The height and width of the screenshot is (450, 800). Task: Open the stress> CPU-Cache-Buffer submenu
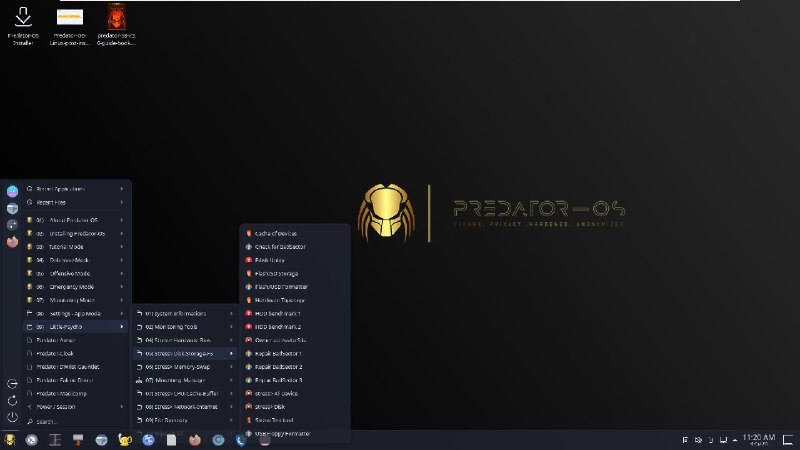(185, 393)
